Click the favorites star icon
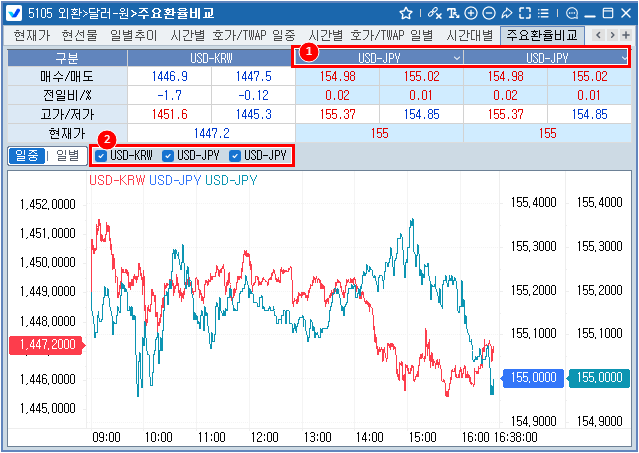Image resolution: width=639 pixels, height=453 pixels. tap(406, 14)
